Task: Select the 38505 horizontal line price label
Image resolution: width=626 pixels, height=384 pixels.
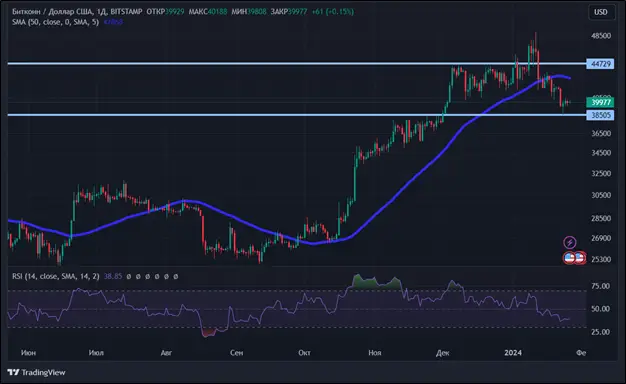Action: tap(600, 115)
